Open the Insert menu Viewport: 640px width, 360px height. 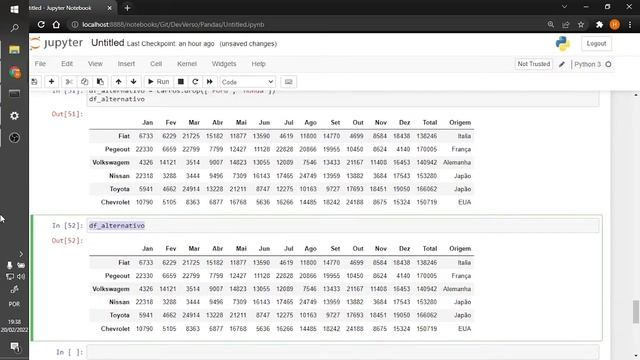(126, 64)
